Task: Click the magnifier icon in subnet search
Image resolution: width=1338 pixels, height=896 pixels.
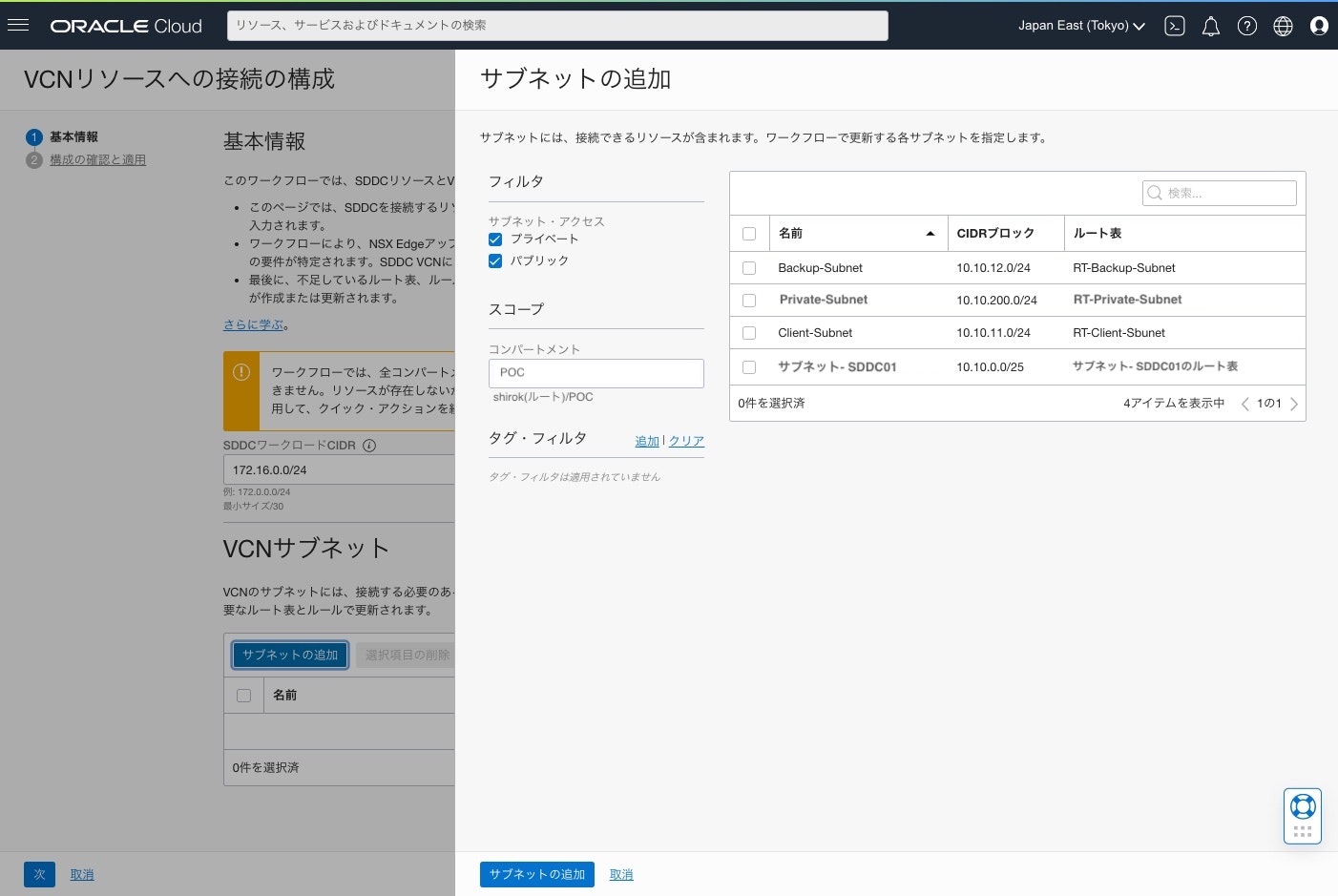Action: [x=1154, y=193]
